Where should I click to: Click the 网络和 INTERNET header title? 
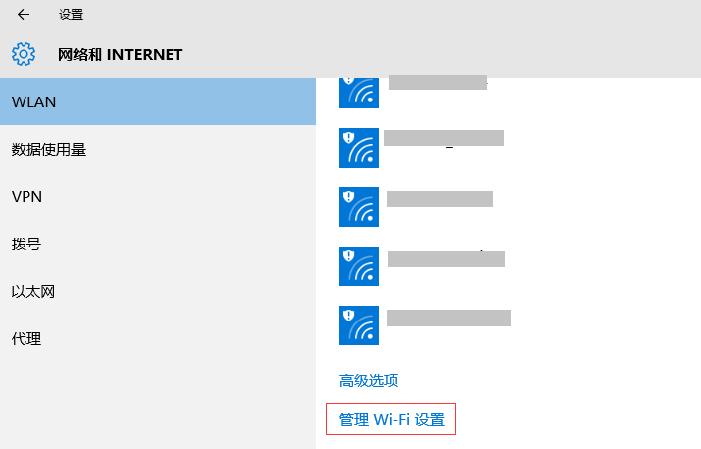coord(120,54)
